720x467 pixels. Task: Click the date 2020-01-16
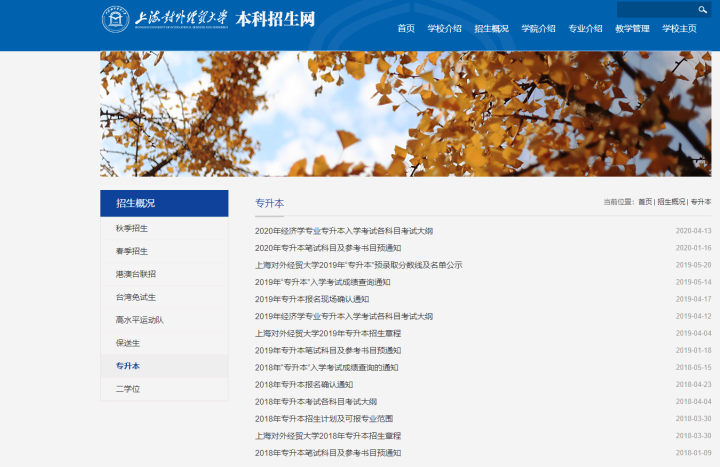[x=693, y=248]
